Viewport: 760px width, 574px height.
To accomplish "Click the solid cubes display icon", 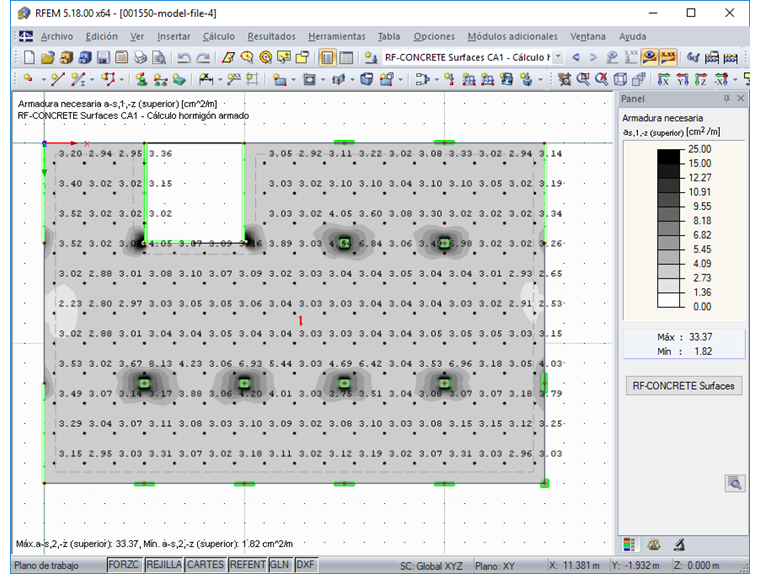I will click(639, 79).
